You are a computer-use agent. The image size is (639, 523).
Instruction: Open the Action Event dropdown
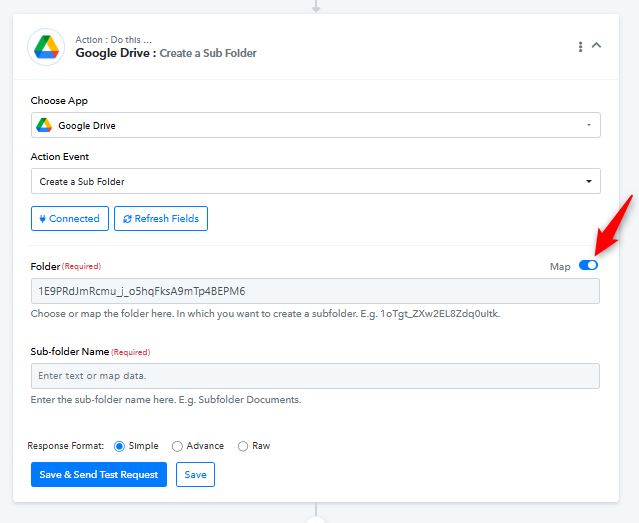315,181
